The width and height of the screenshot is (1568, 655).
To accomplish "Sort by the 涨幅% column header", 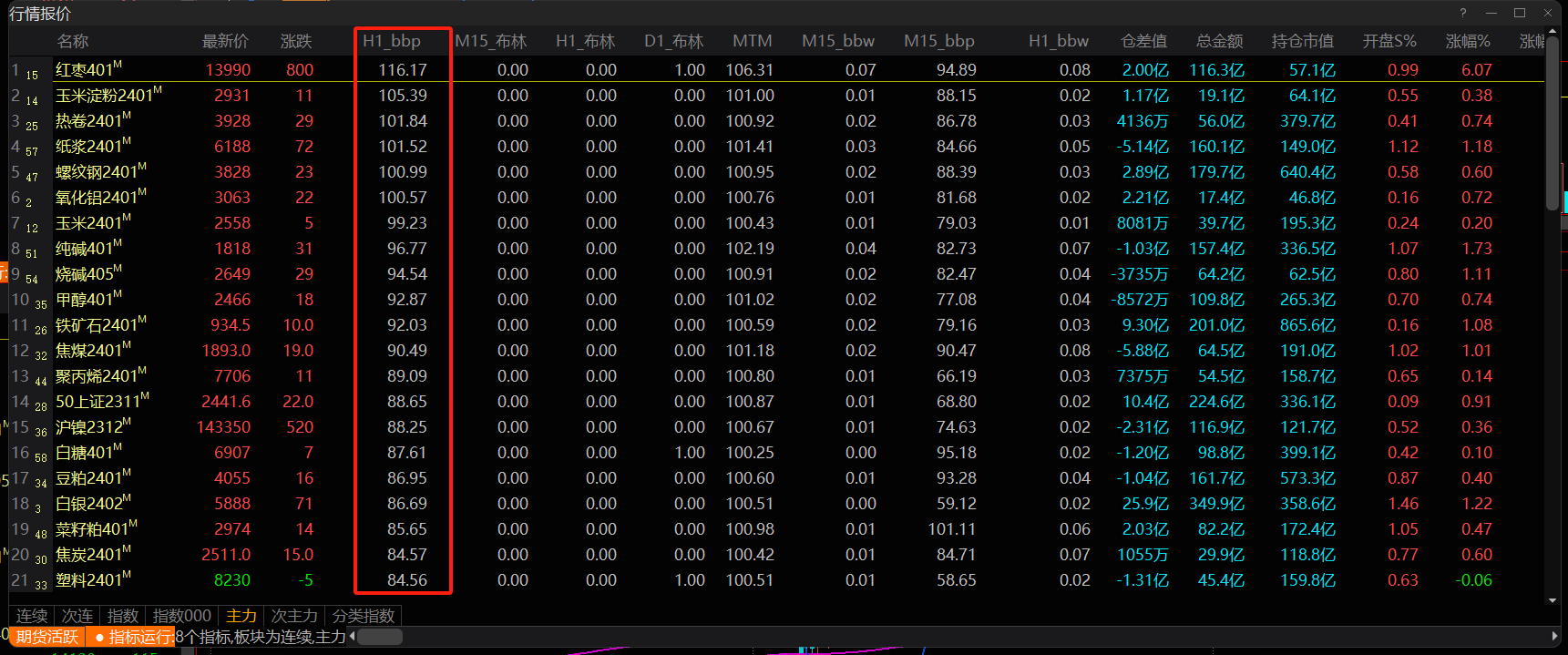I will pyautogui.click(x=1468, y=41).
